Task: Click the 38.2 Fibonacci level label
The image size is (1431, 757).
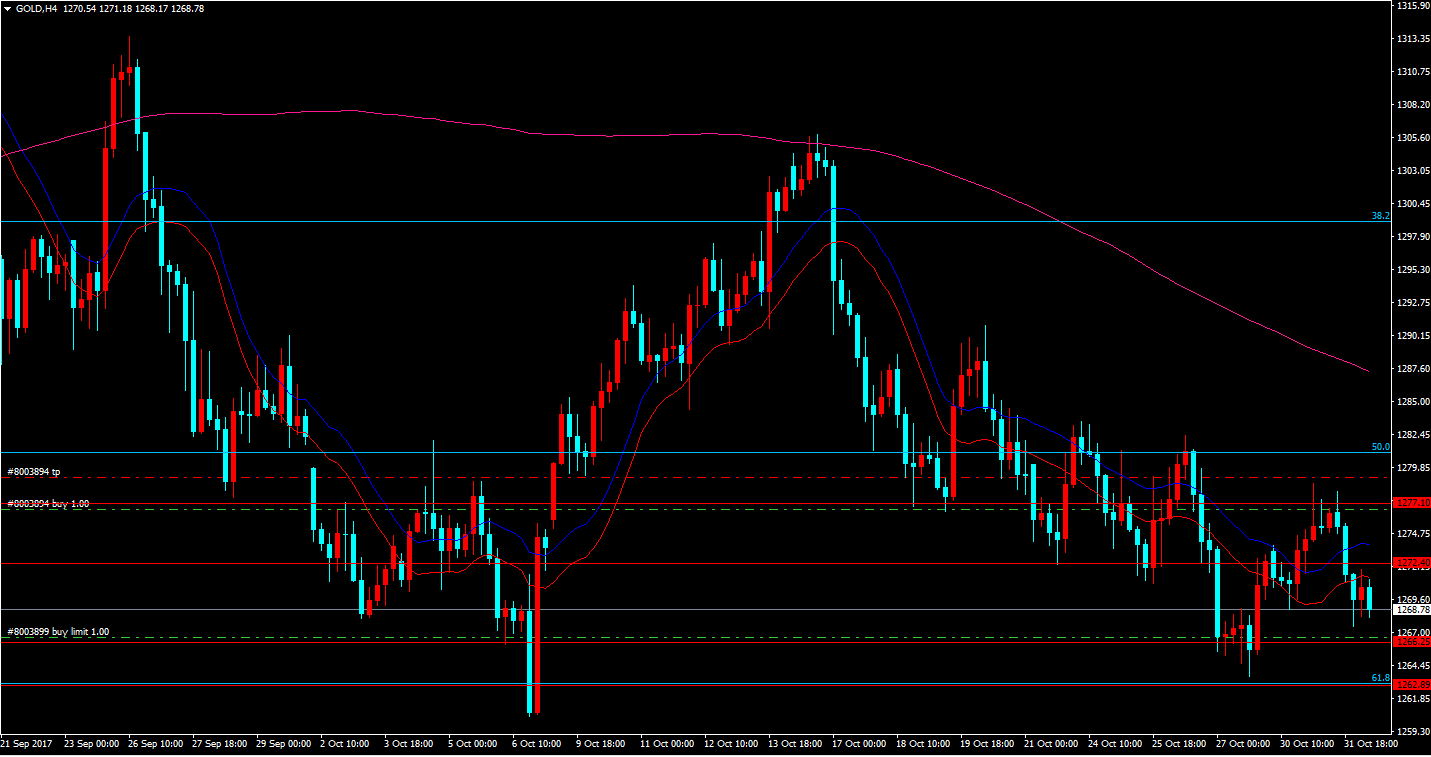Action: pyautogui.click(x=1380, y=215)
